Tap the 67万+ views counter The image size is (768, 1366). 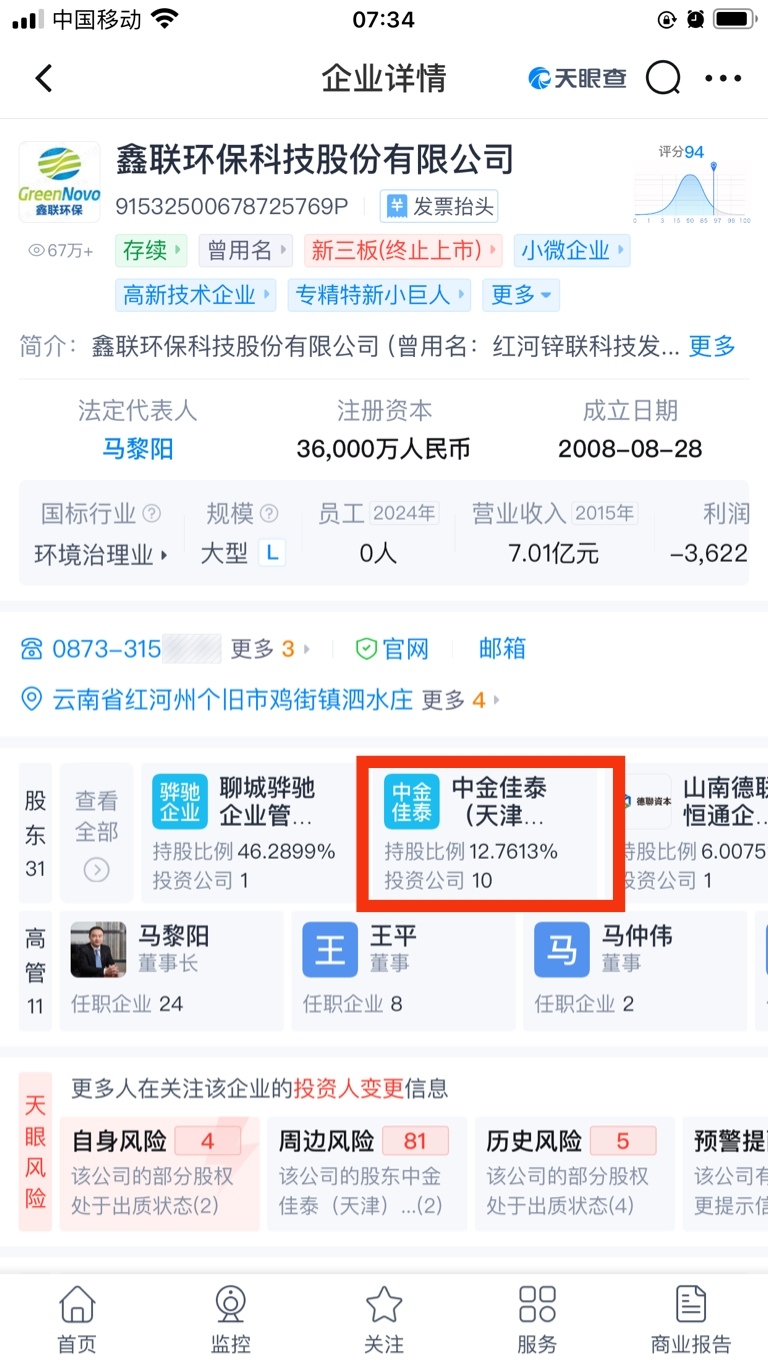[x=61, y=251]
